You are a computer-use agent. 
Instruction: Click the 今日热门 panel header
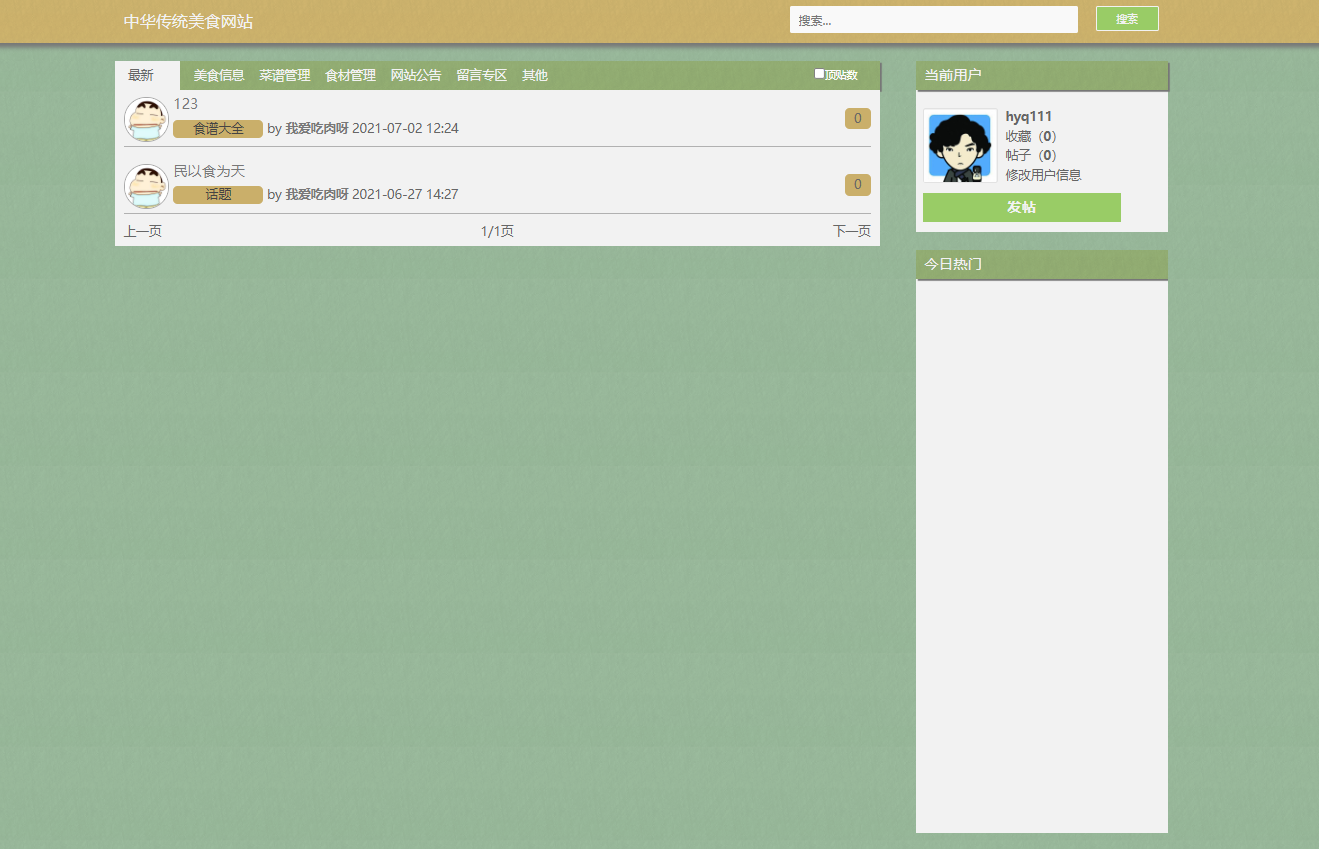(1042, 265)
